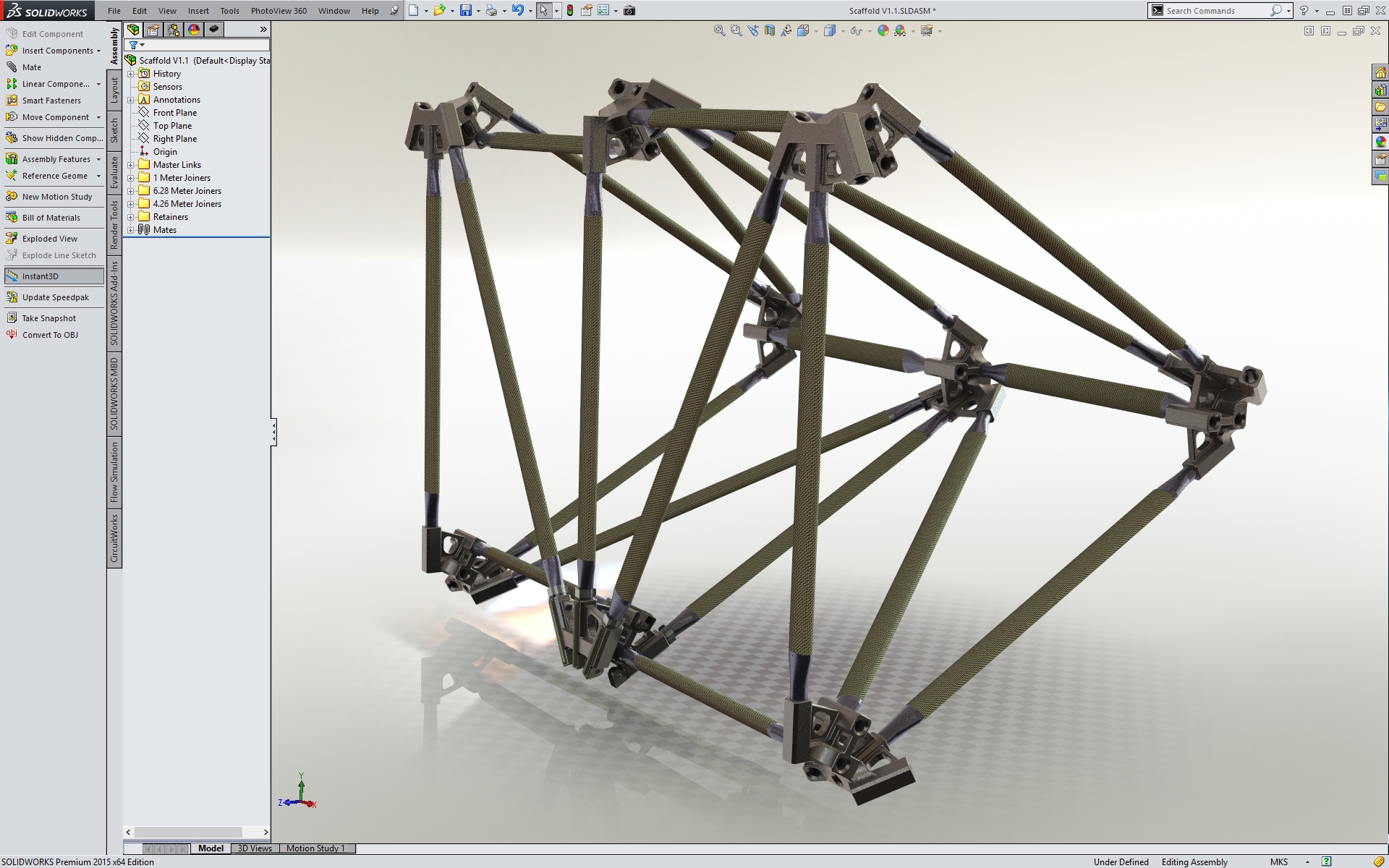Click the Rebuild traffic light icon
This screenshot has width=1389, height=868.
pyautogui.click(x=570, y=10)
